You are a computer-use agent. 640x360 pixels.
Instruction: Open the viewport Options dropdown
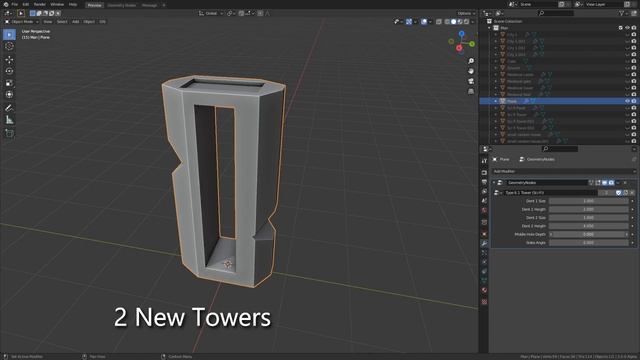[466, 13]
